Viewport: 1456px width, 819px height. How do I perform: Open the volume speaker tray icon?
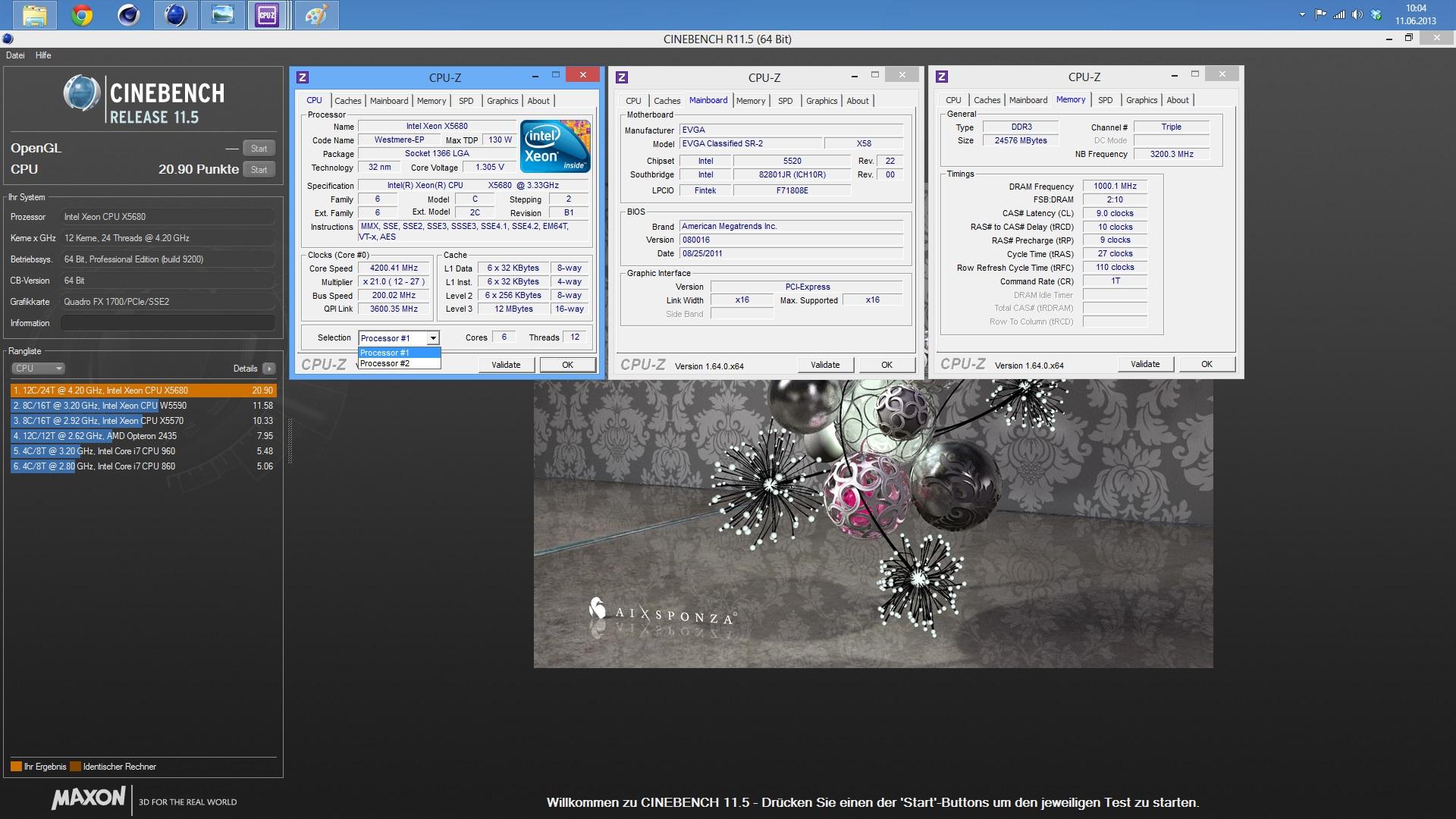[1357, 14]
